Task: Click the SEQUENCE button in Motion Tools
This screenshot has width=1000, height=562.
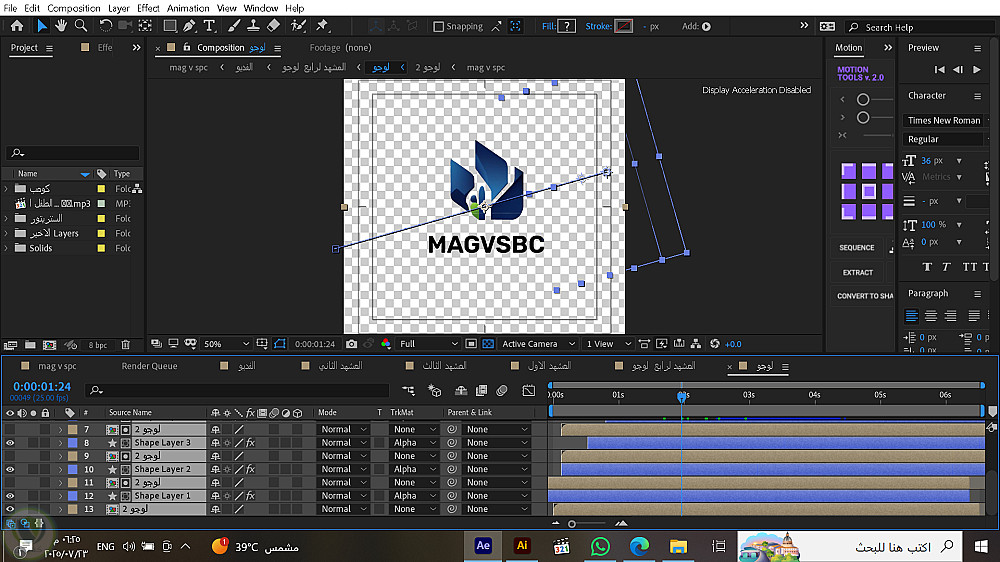Action: point(857,248)
